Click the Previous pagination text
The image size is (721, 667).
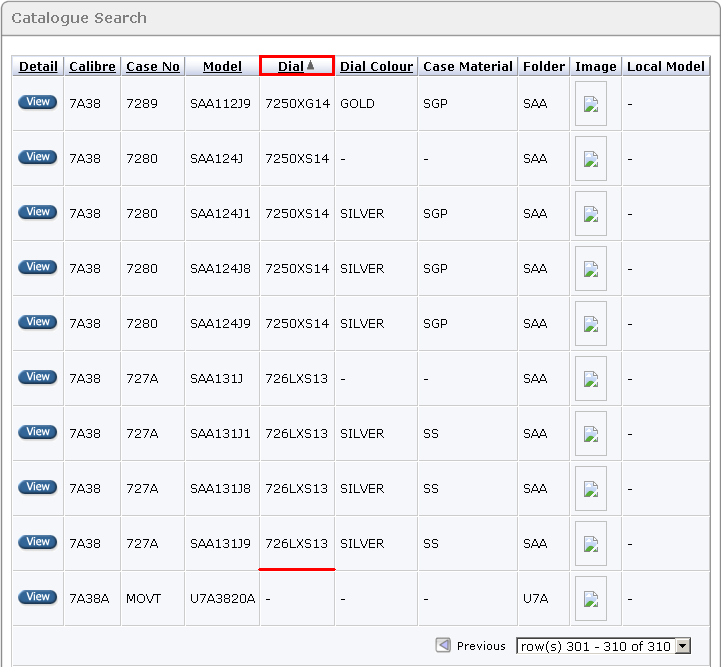(481, 646)
